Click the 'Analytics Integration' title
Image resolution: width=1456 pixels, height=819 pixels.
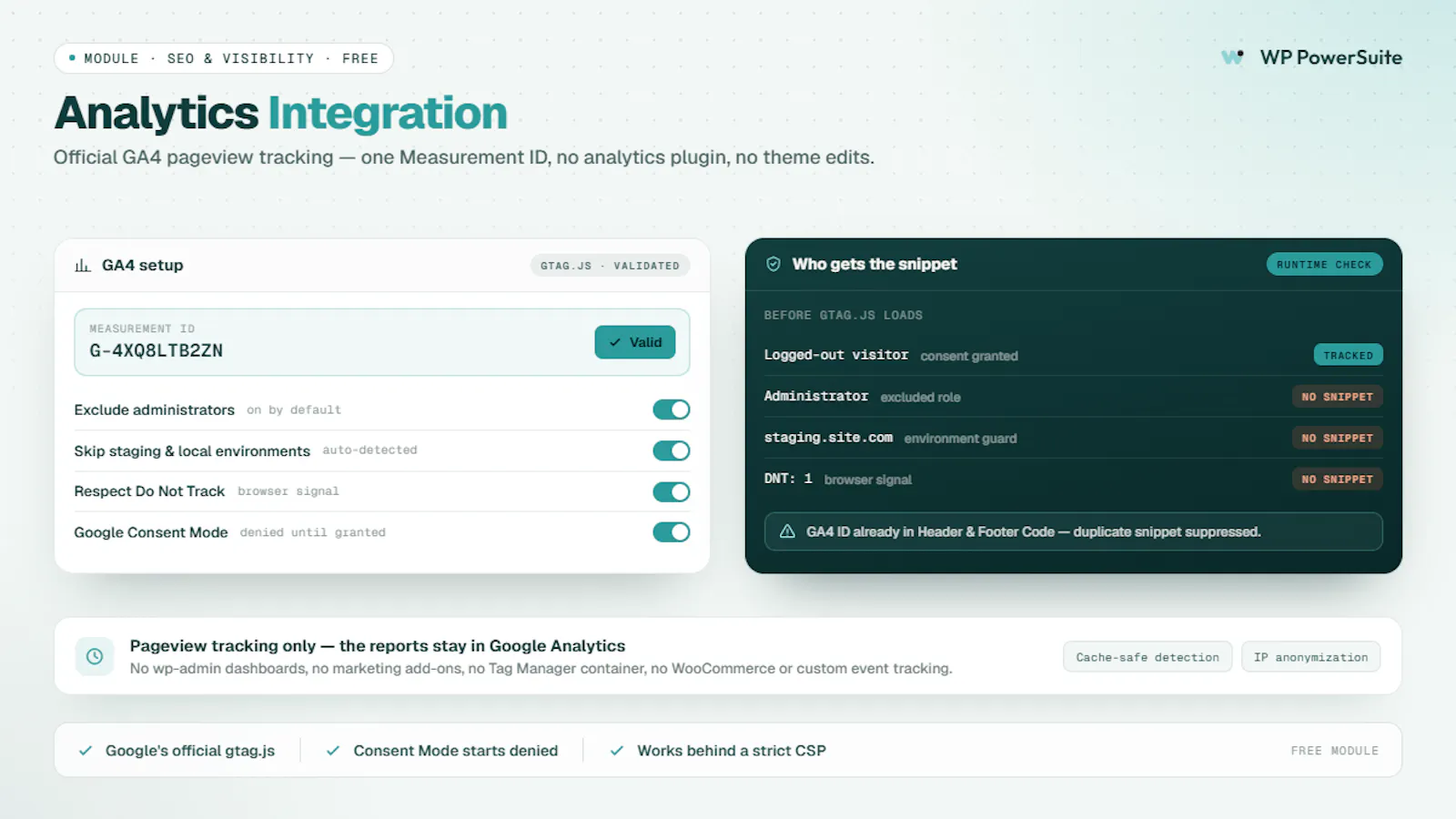pos(281,113)
